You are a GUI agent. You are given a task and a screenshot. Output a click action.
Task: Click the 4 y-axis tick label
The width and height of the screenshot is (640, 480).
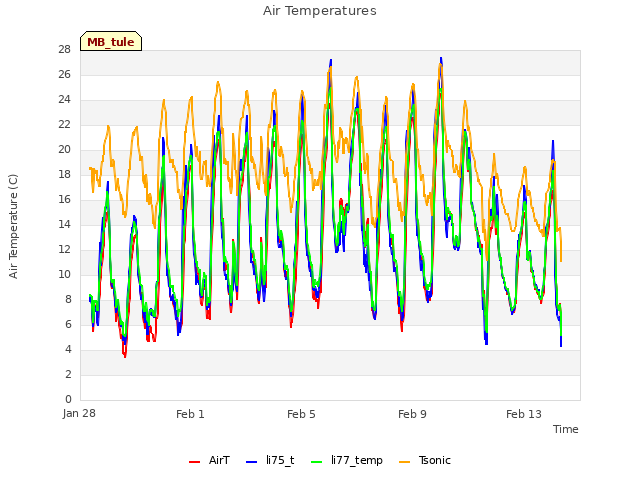pos(68,349)
